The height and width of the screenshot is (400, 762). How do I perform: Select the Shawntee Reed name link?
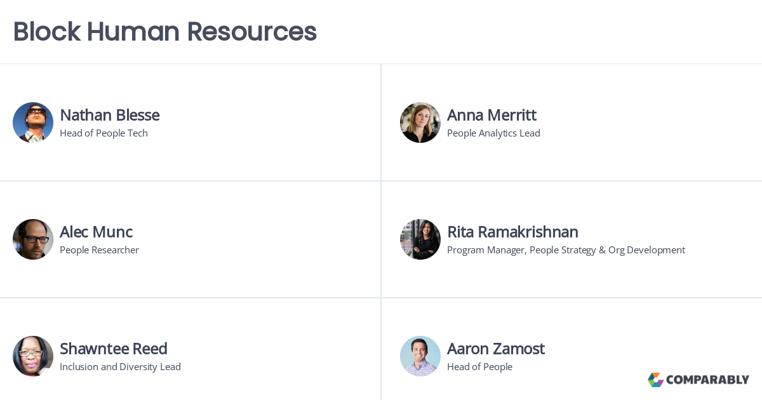click(x=114, y=348)
